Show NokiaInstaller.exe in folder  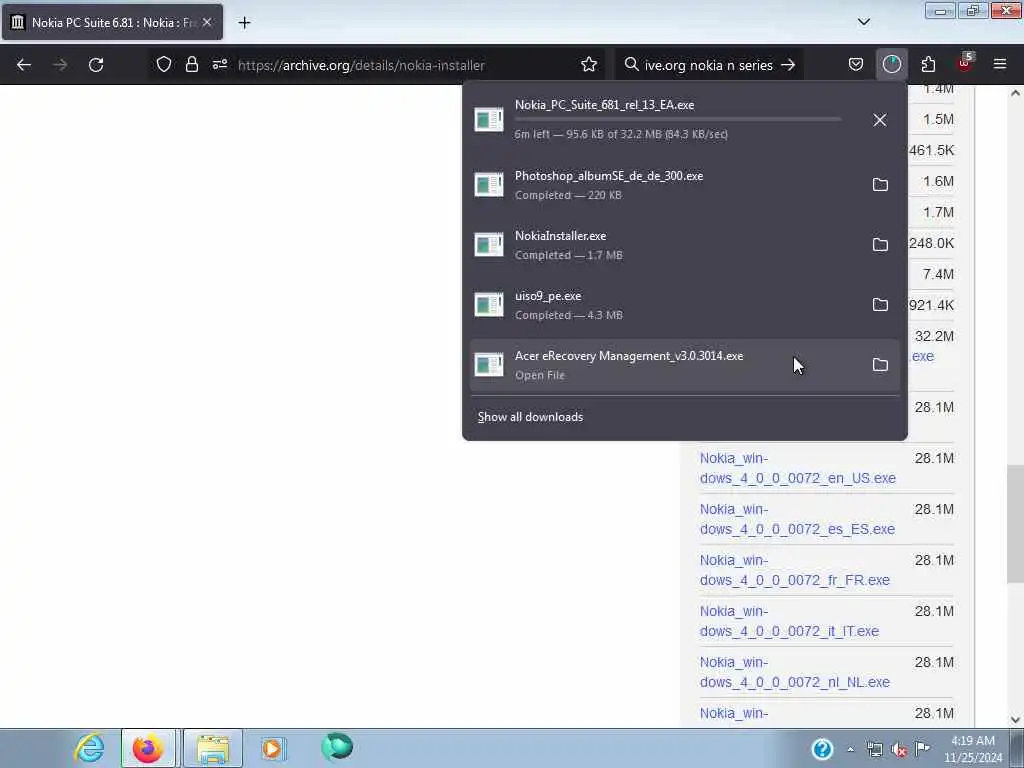[880, 244]
